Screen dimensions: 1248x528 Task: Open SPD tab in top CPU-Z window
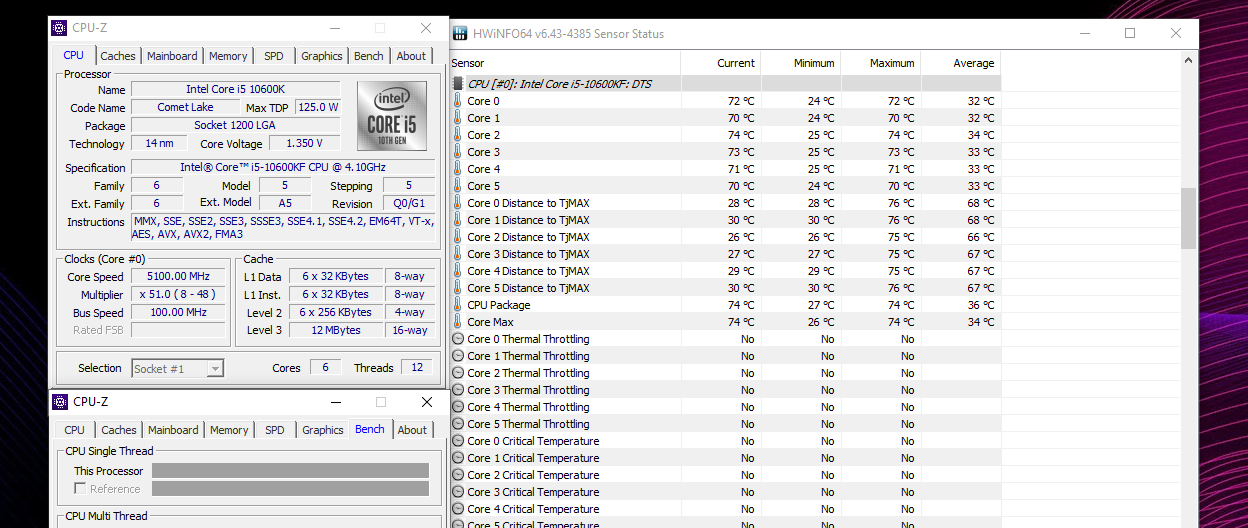[274, 56]
